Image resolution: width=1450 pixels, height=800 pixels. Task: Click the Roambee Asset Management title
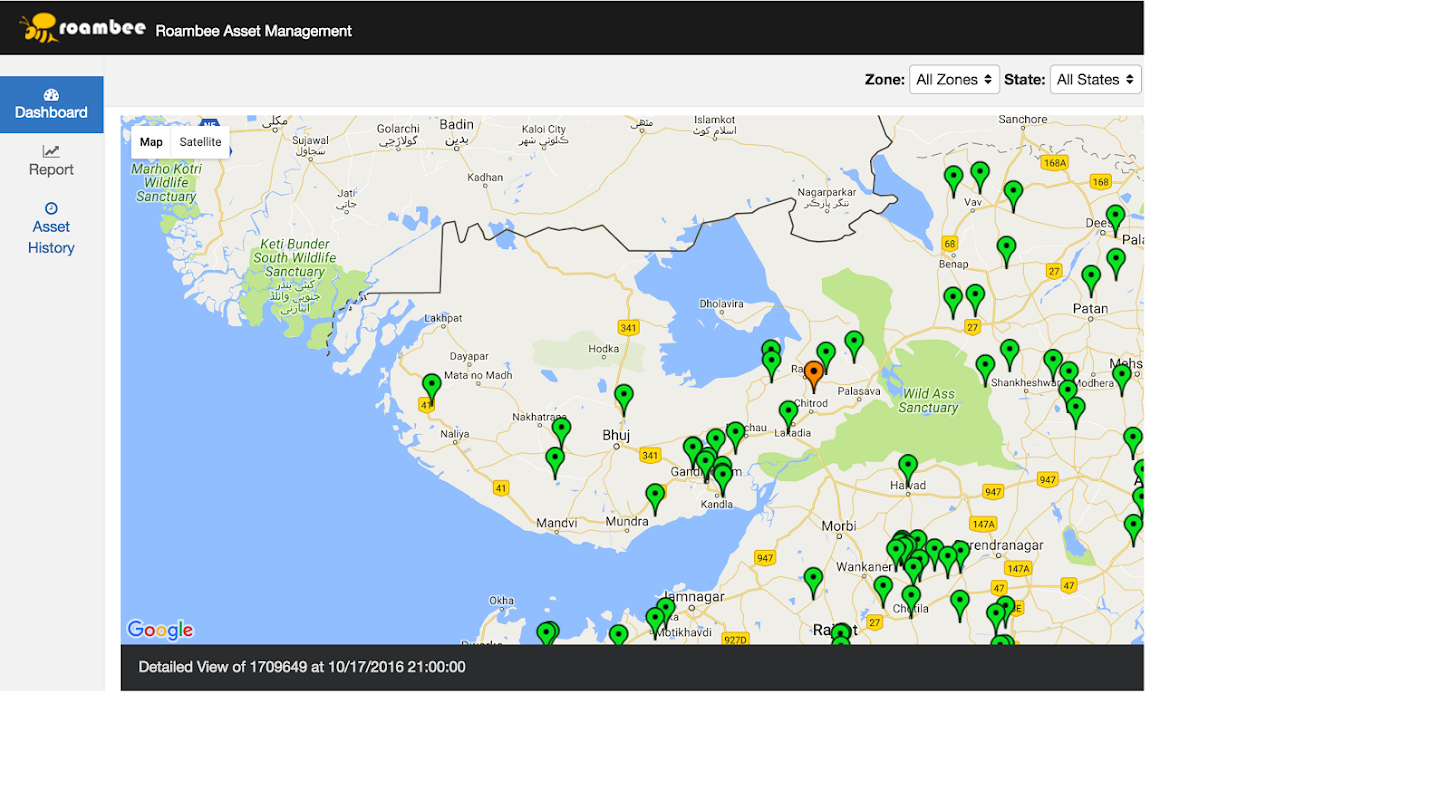[x=253, y=31]
